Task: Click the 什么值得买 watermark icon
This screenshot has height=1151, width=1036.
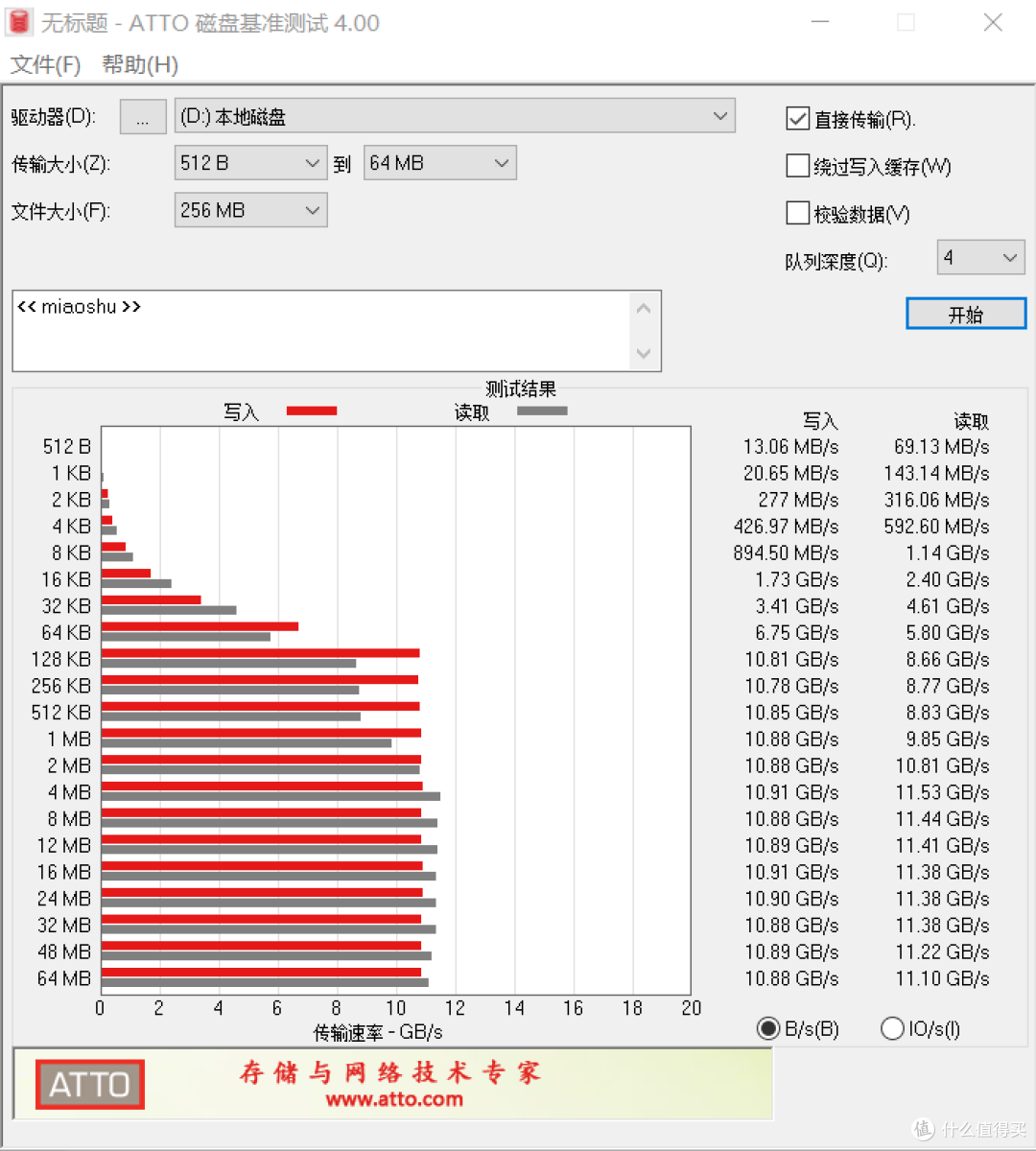Action: (x=923, y=1129)
